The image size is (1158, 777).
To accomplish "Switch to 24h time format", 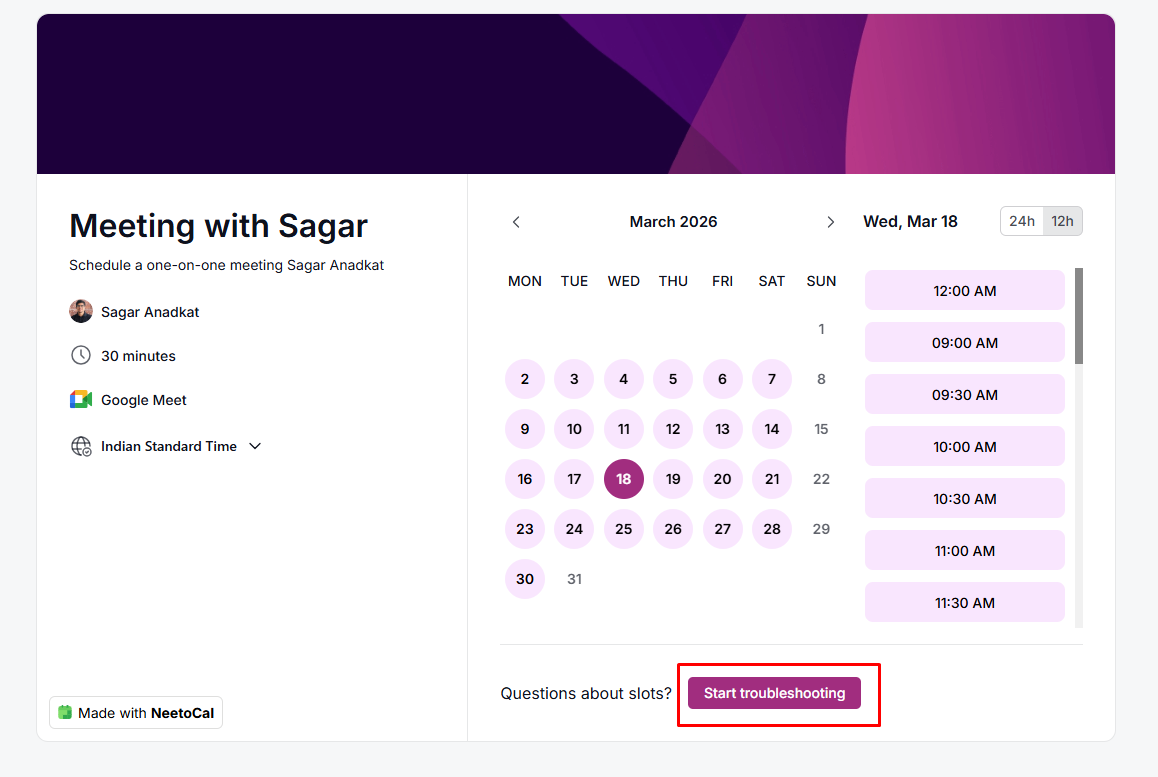I will 1022,221.
